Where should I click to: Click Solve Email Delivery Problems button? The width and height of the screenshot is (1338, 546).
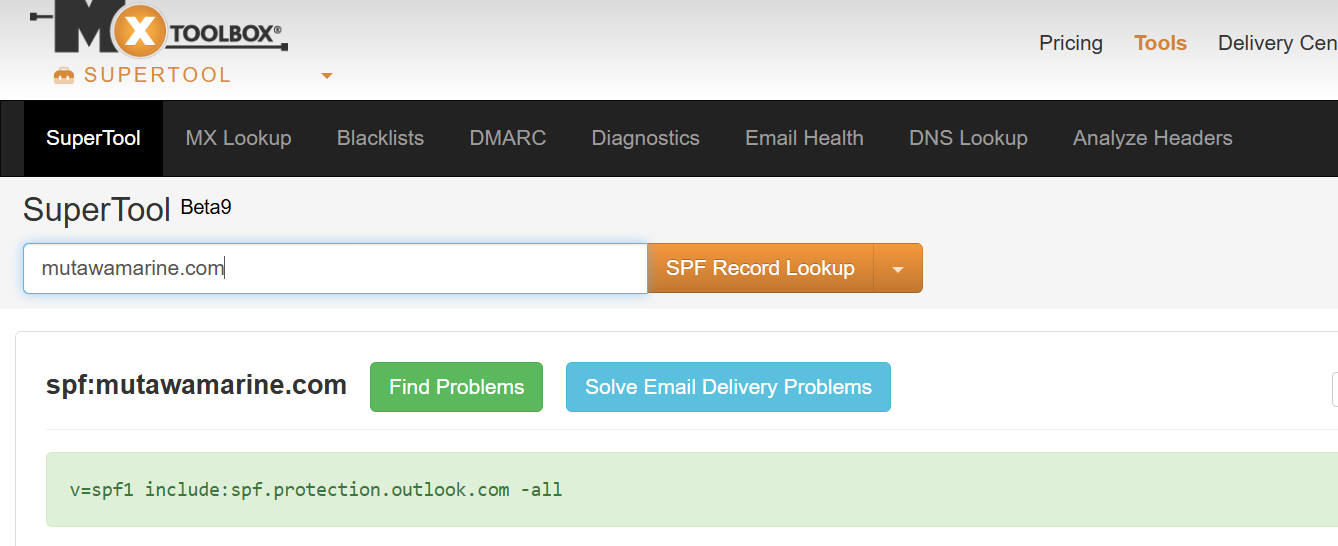(x=728, y=387)
